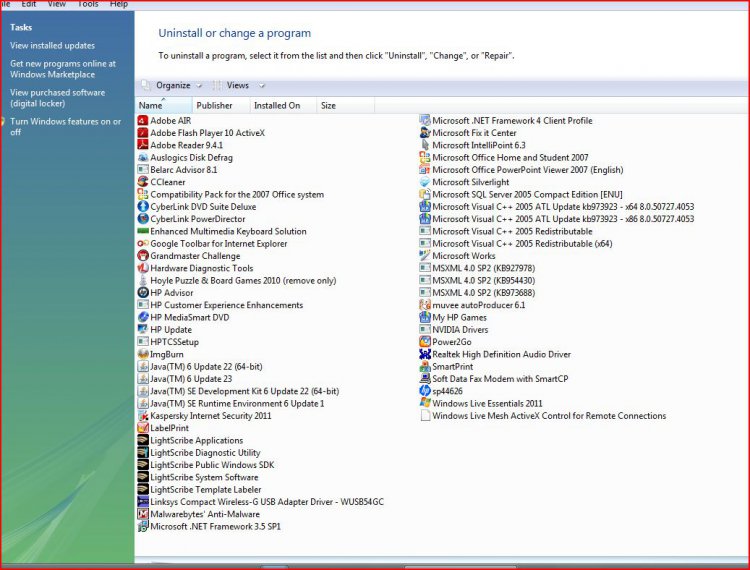Screen dimensions: 750x570
Task: Select Belarc Advisor 8.1 entry
Action: click(177, 170)
